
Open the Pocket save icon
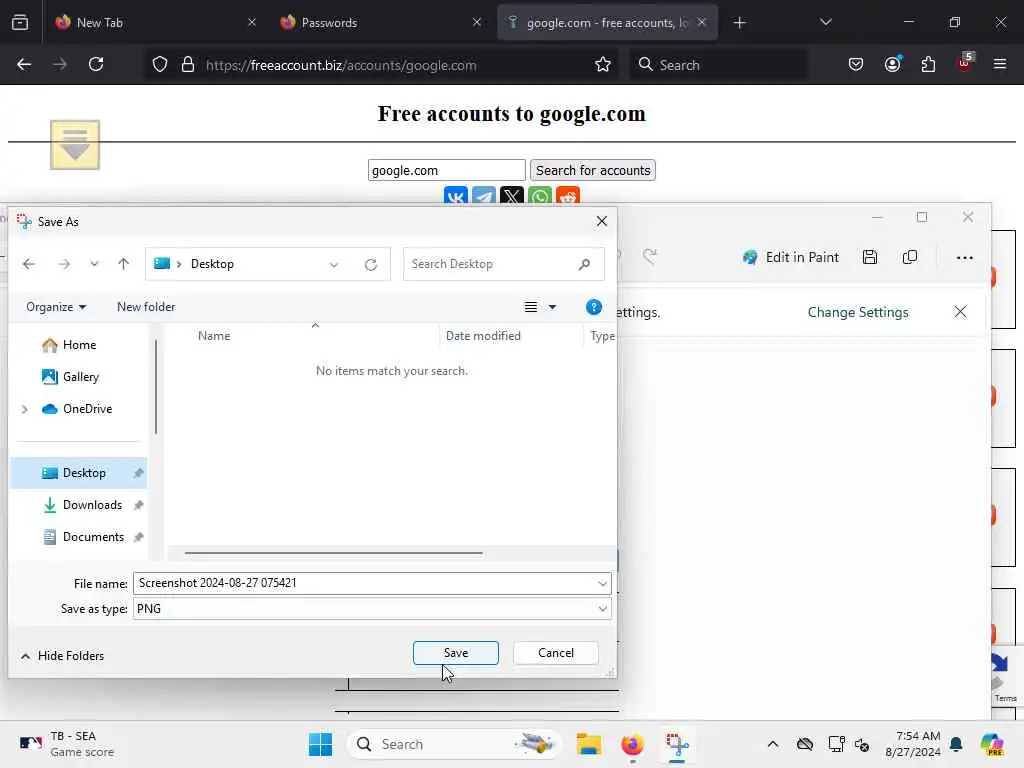[x=856, y=65]
